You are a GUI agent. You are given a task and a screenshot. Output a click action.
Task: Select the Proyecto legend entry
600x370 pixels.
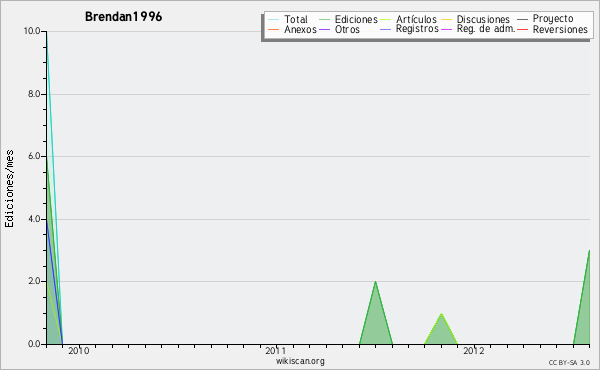545,19
